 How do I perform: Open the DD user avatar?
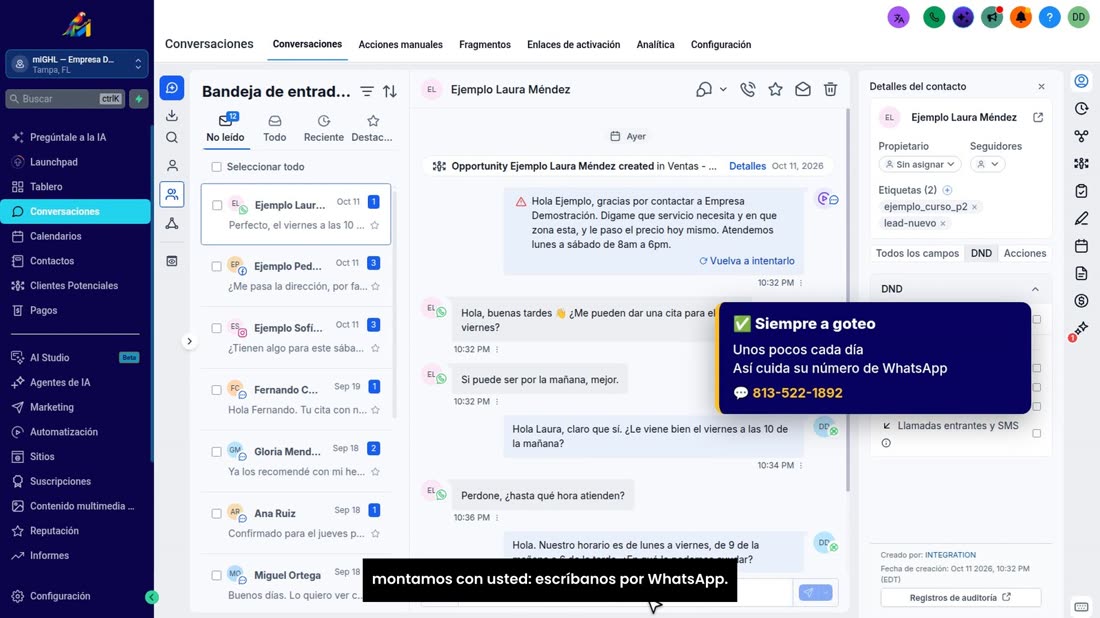click(1078, 17)
